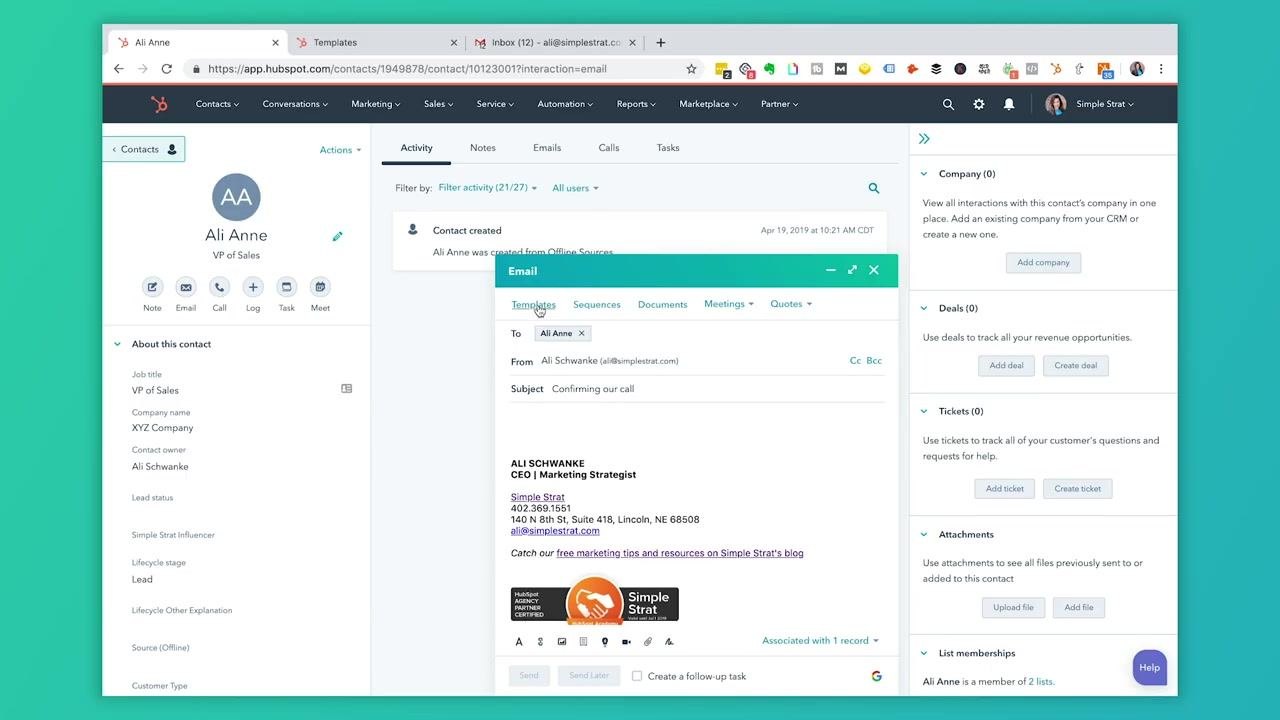Open the notifications bell

coord(1009,104)
